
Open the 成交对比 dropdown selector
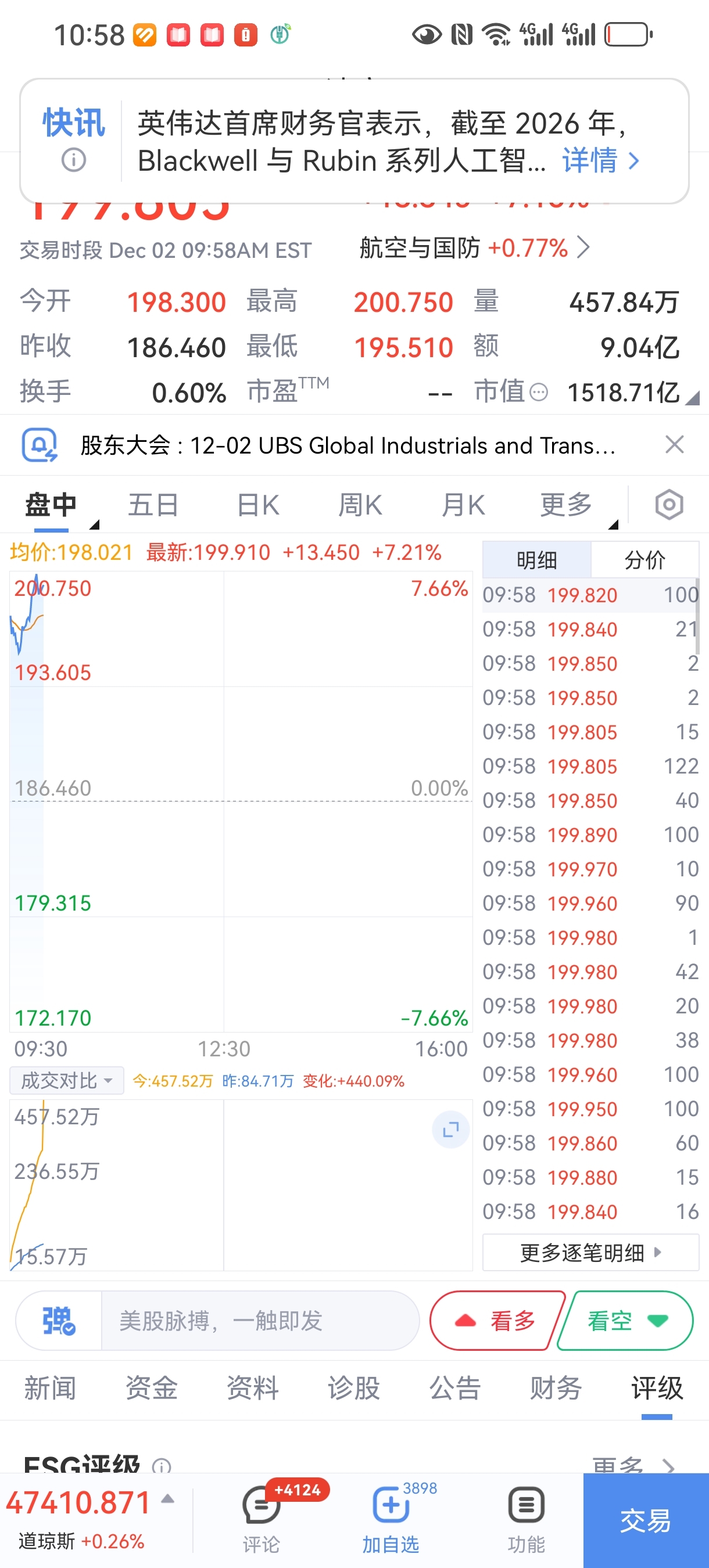(66, 1080)
